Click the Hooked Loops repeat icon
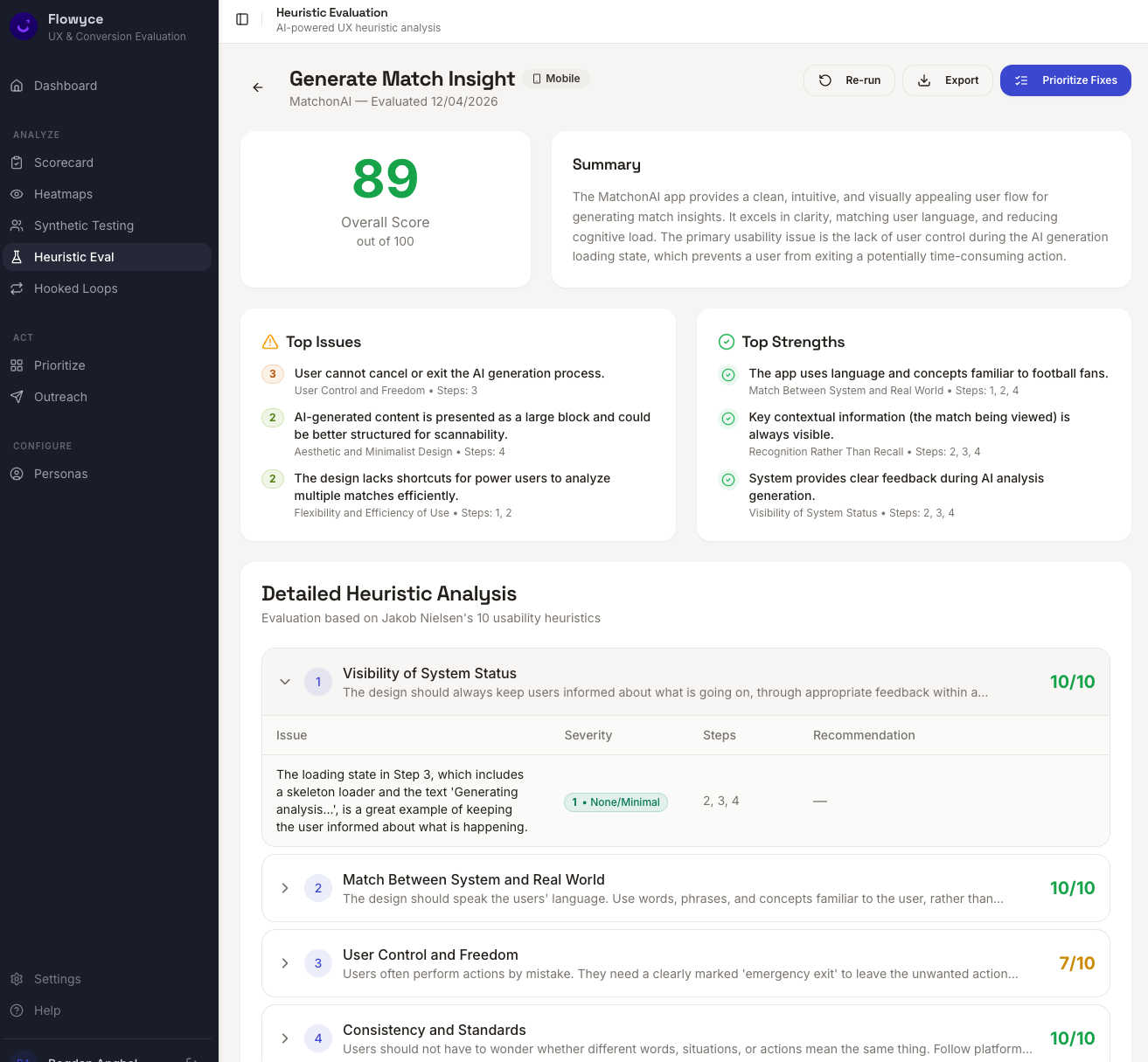This screenshot has height=1062, width=1148. click(x=17, y=288)
